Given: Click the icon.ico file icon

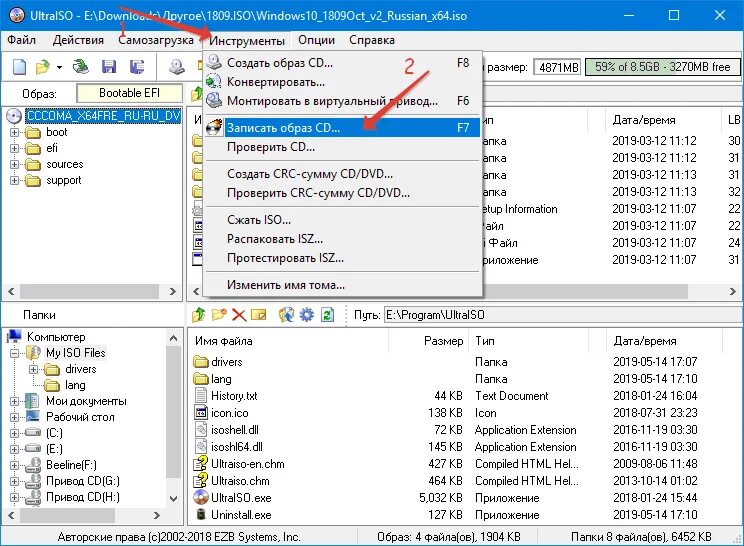Looking at the screenshot, I should pyautogui.click(x=201, y=412).
